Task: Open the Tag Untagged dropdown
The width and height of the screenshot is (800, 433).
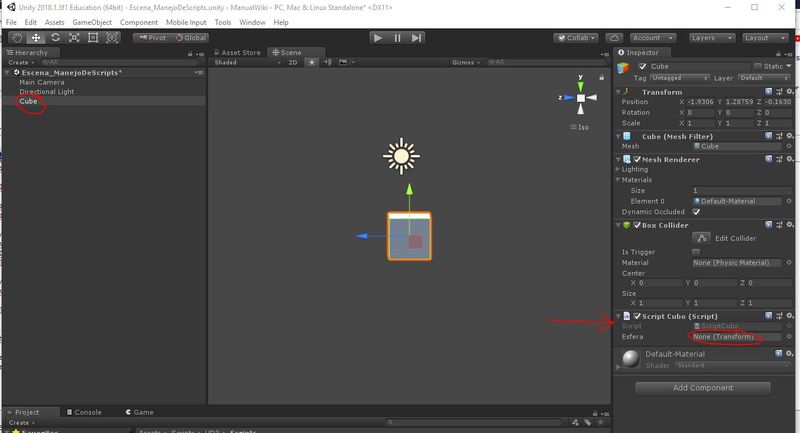Action: tap(679, 78)
